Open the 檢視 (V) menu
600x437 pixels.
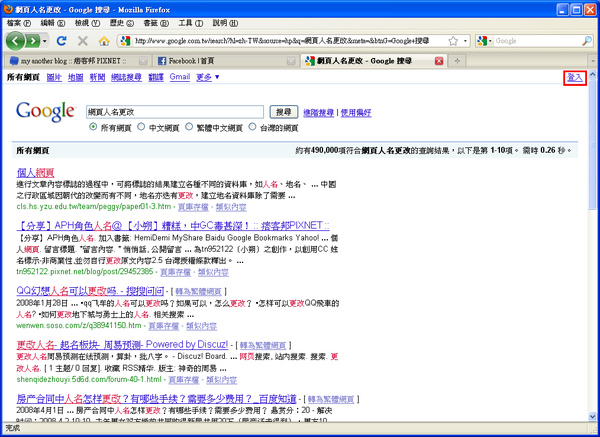87,23
